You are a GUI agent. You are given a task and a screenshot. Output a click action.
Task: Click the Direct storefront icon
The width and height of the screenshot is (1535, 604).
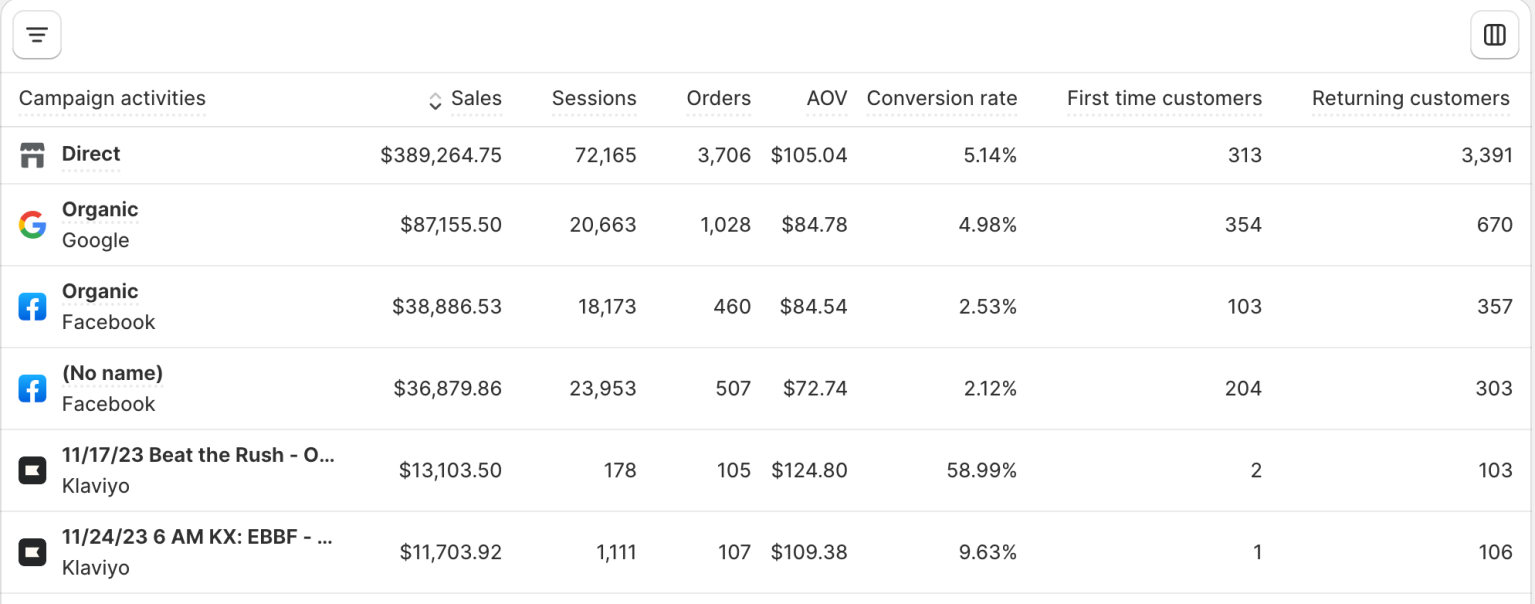click(33, 155)
